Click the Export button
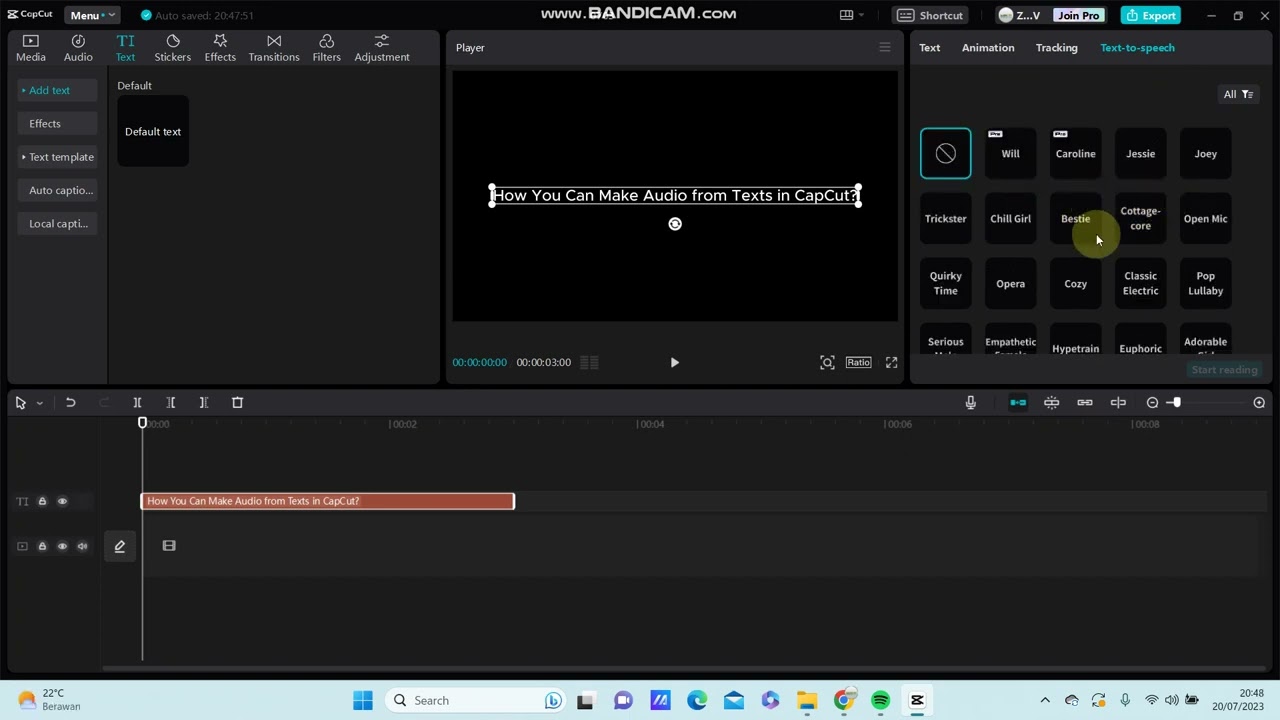 pyautogui.click(x=1150, y=15)
